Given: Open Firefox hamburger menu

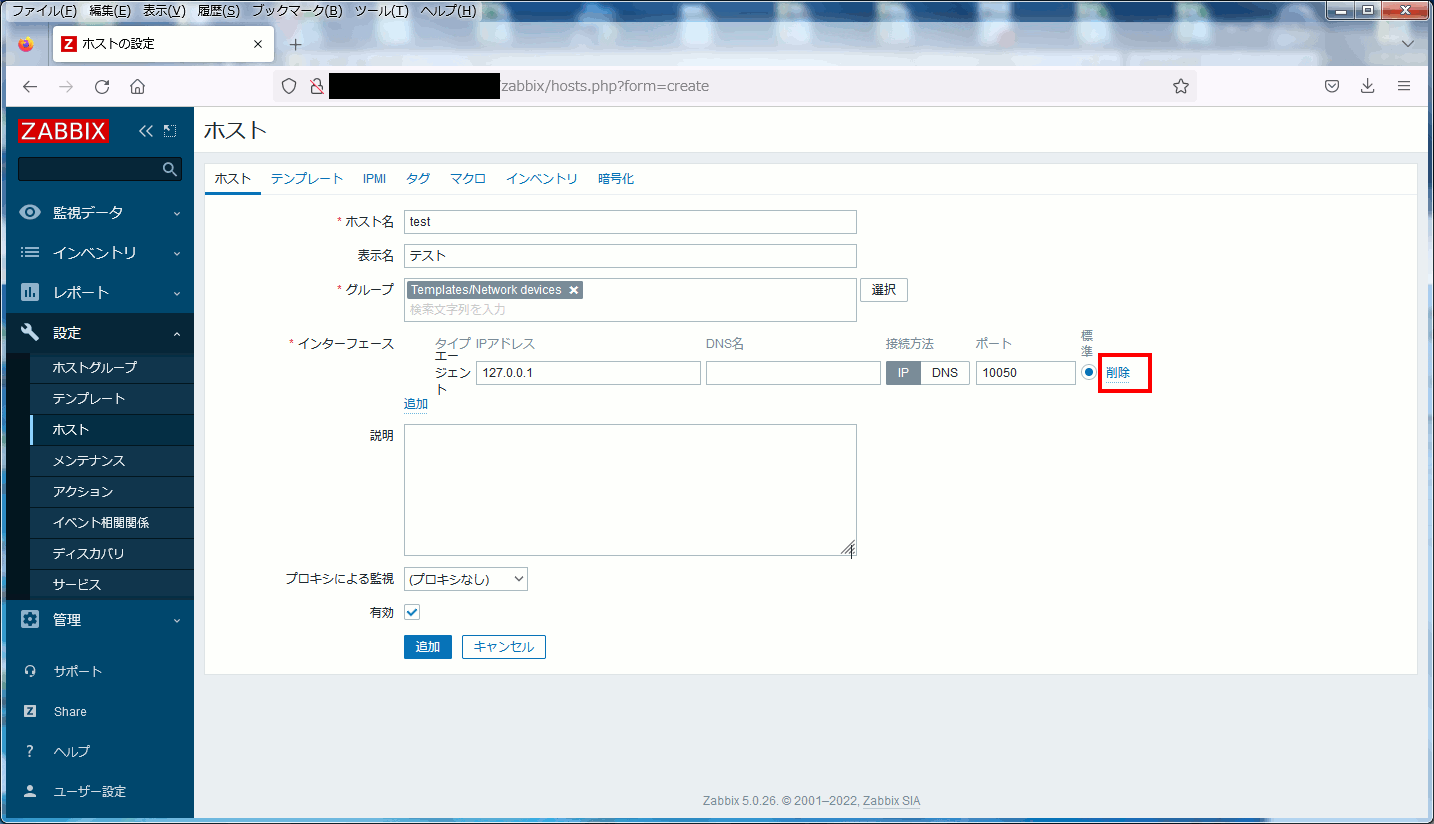Looking at the screenshot, I should coord(1404,86).
